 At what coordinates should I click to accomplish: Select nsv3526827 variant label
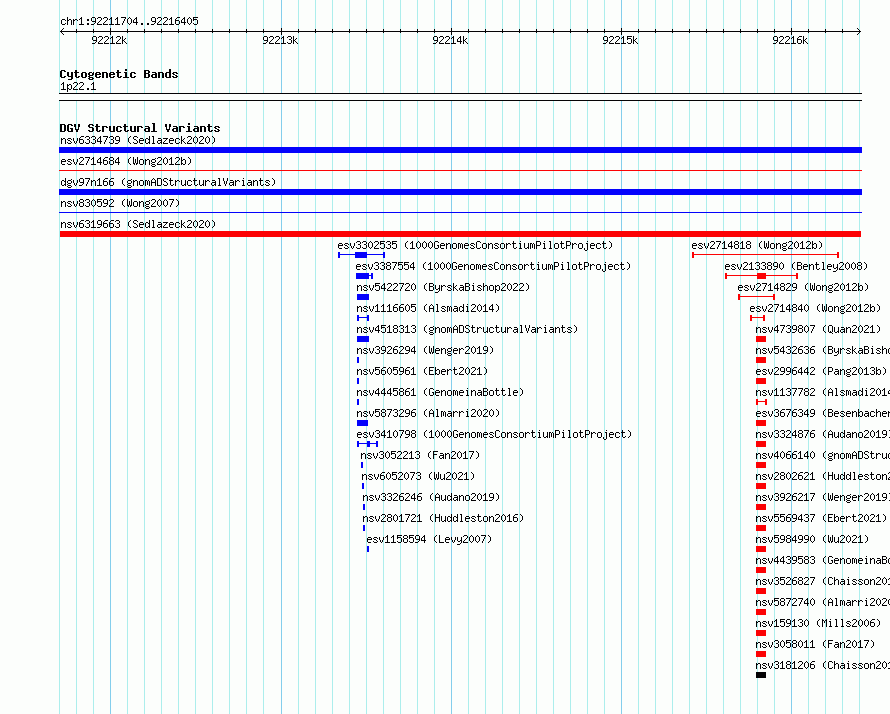[x=822, y=581]
